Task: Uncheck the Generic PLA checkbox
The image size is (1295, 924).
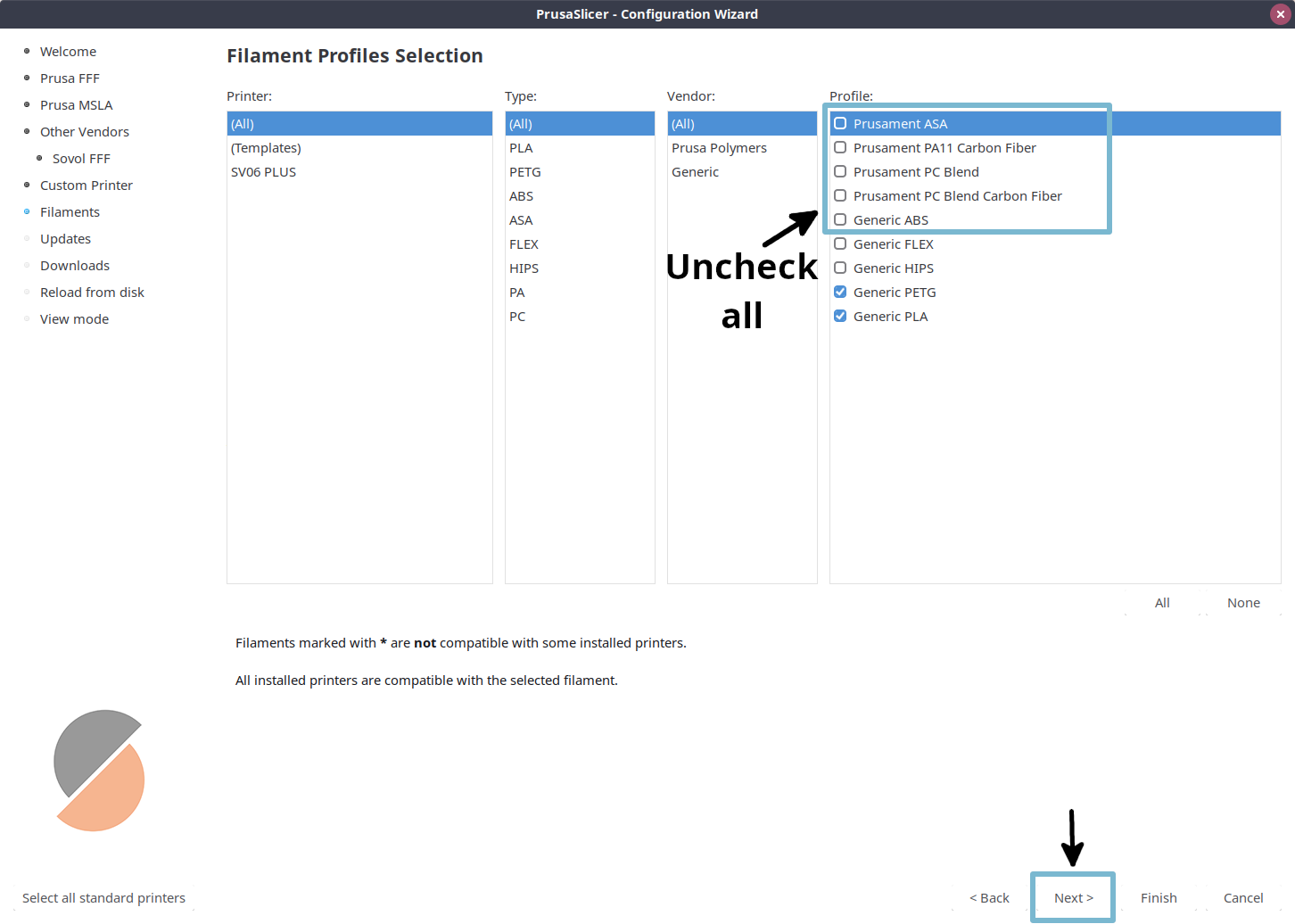Action: [840, 316]
